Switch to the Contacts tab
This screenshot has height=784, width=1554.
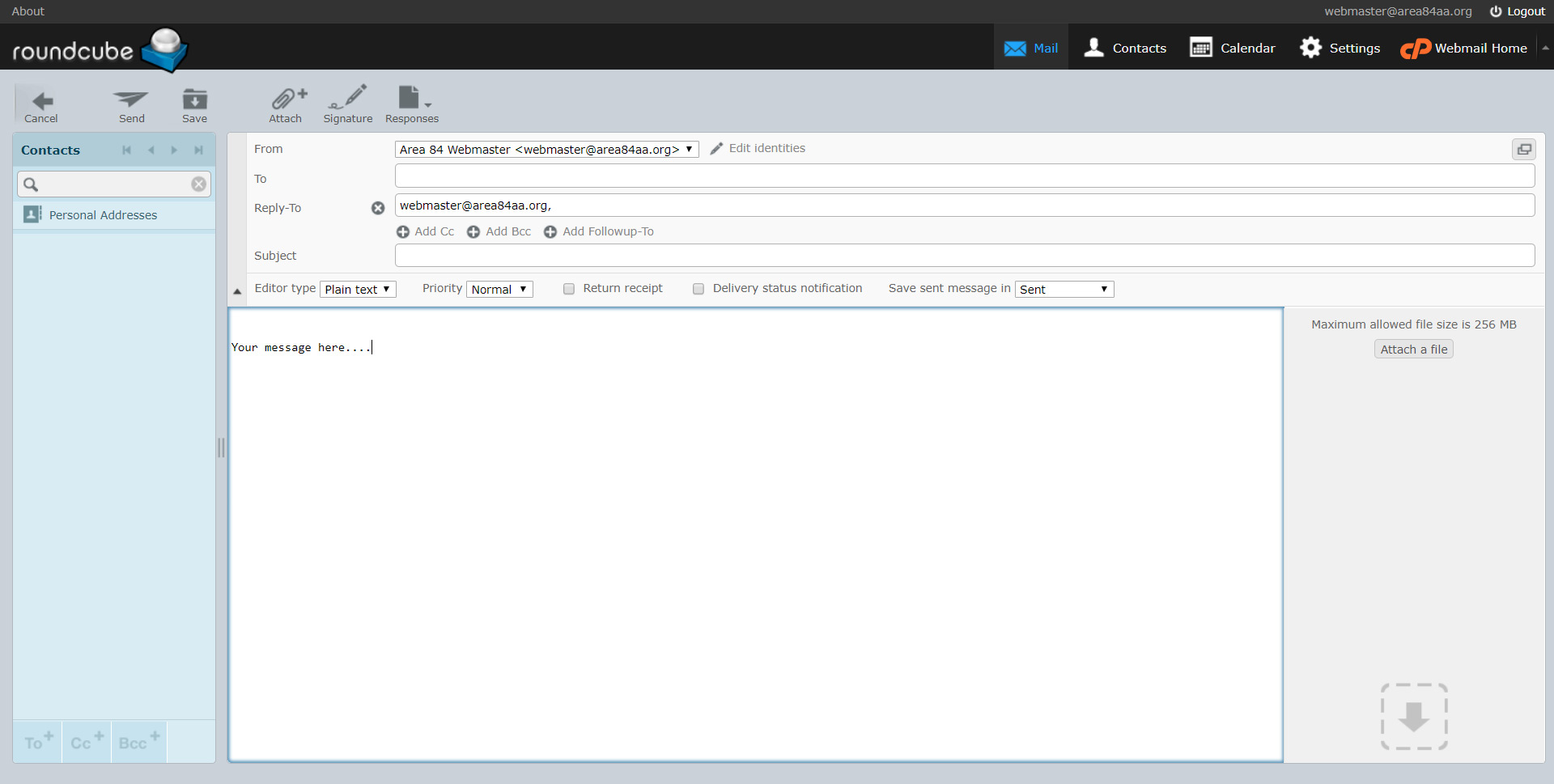1125,48
